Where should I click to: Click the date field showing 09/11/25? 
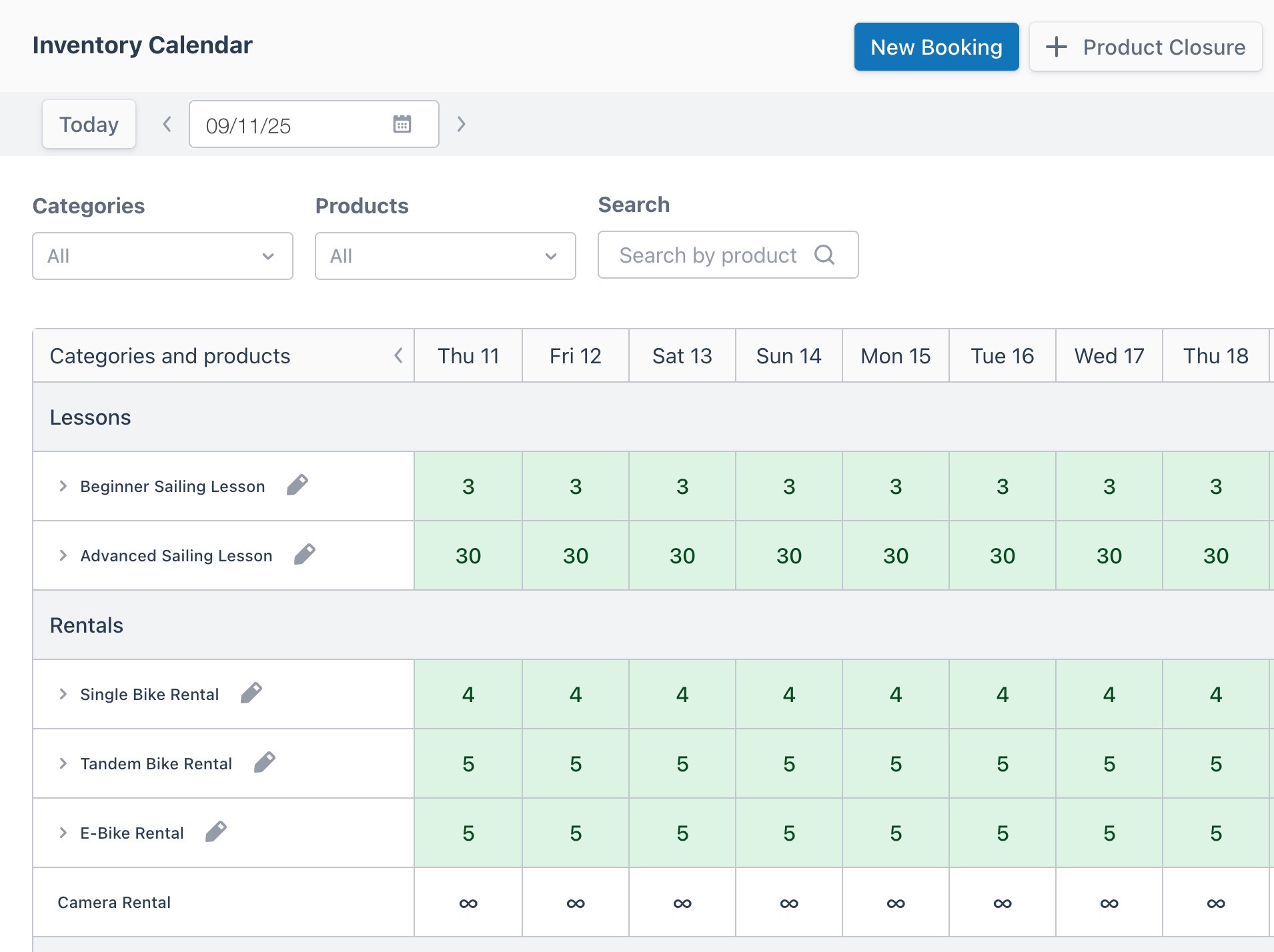314,124
